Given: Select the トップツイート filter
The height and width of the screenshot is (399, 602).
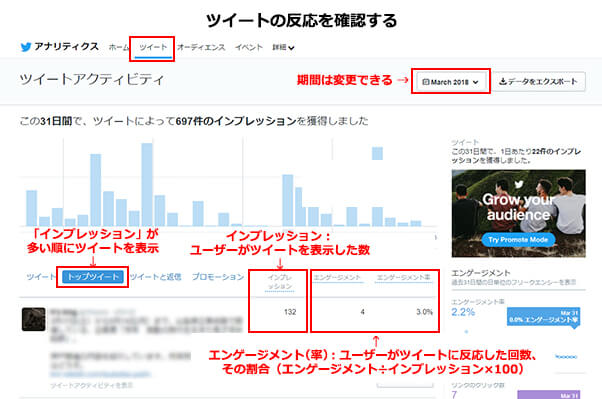Looking at the screenshot, I should click(93, 276).
